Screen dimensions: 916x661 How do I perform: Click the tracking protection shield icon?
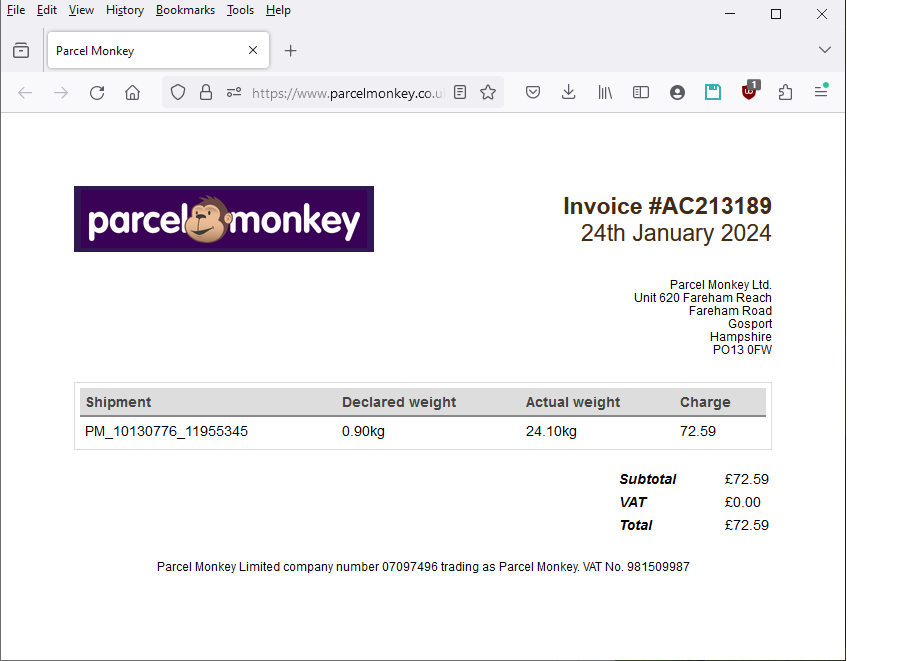point(178,93)
